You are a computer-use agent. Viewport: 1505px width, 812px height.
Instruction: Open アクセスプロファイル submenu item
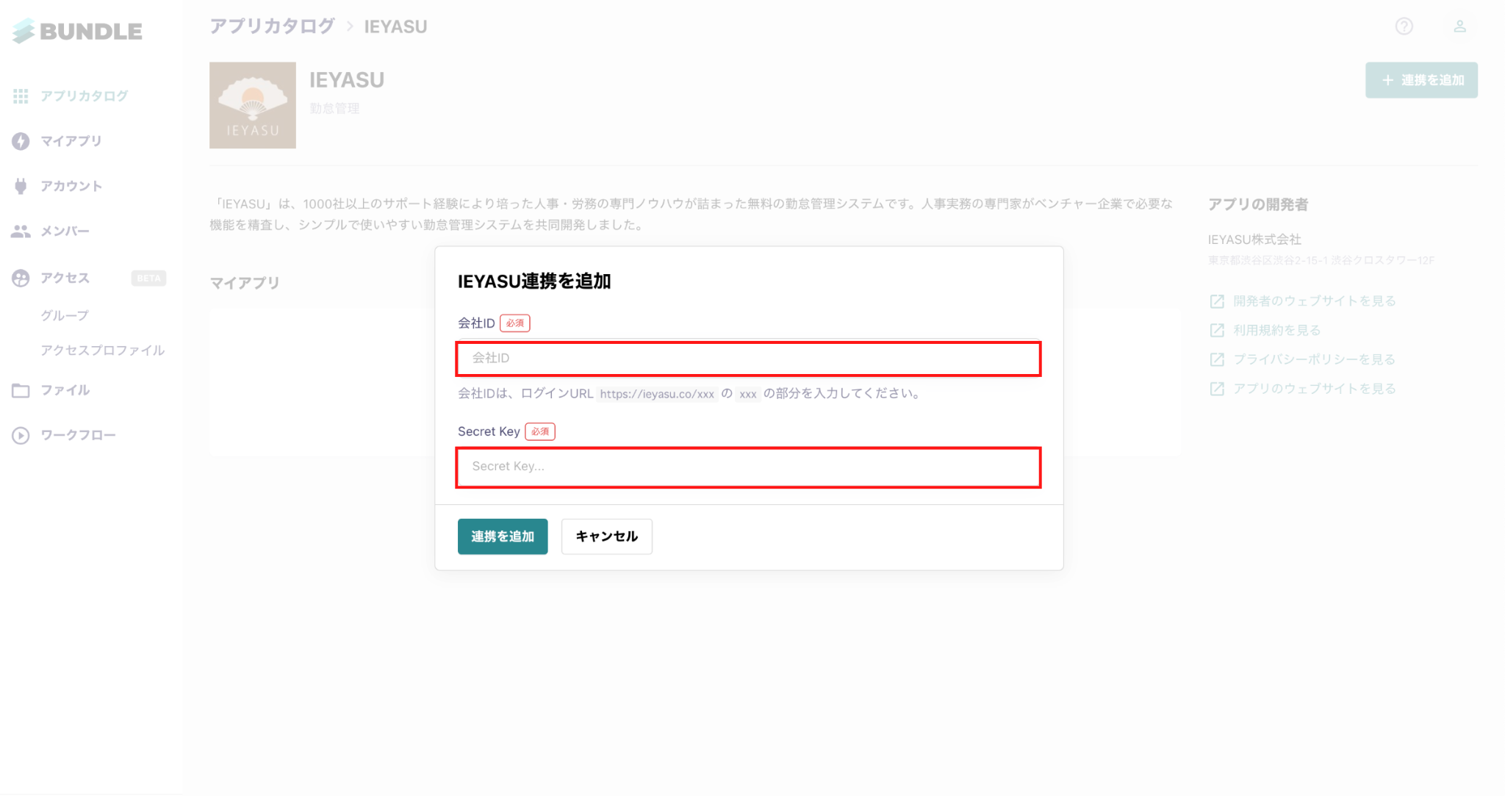point(103,351)
